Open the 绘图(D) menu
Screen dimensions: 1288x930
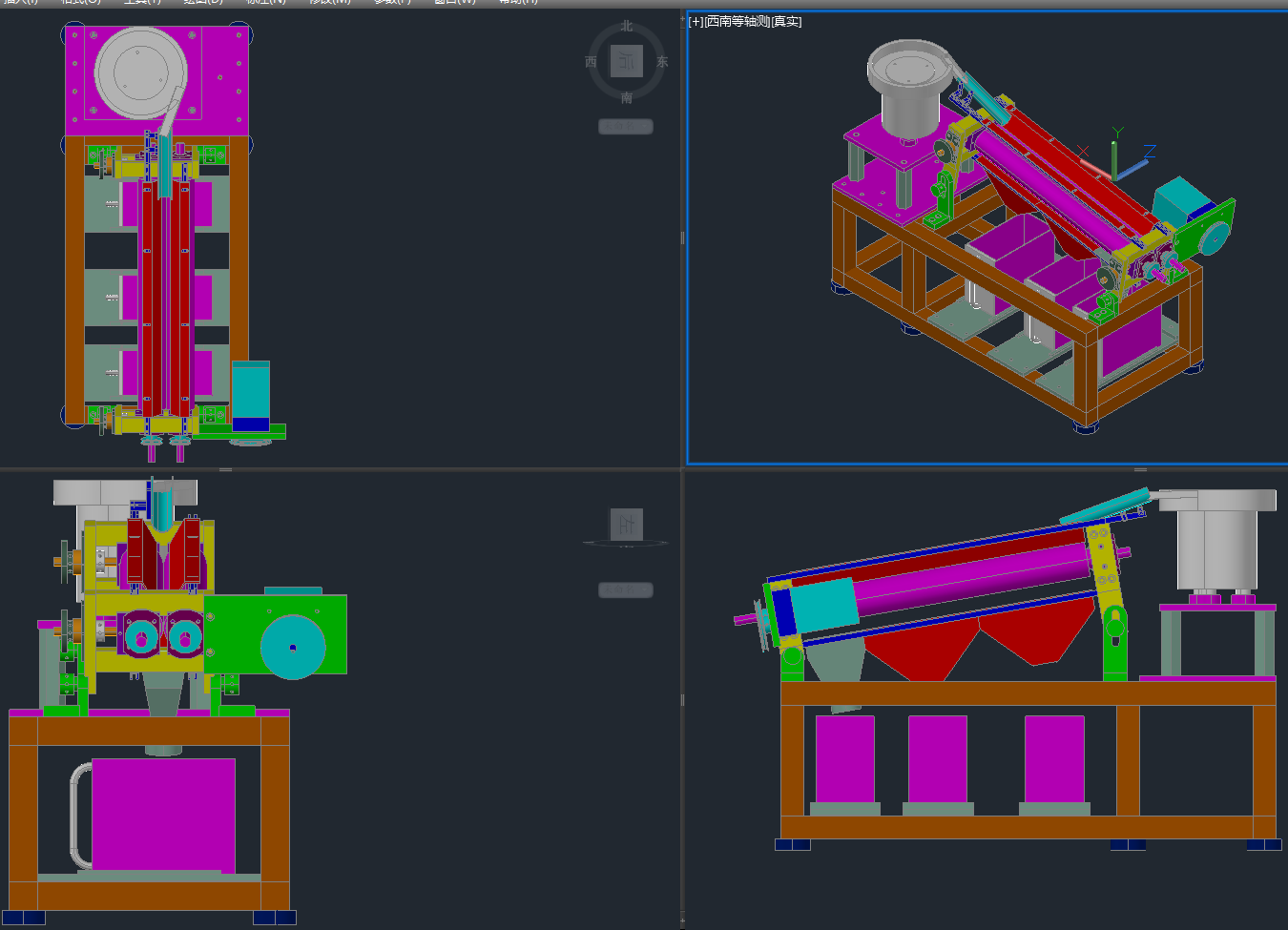pos(202,2)
